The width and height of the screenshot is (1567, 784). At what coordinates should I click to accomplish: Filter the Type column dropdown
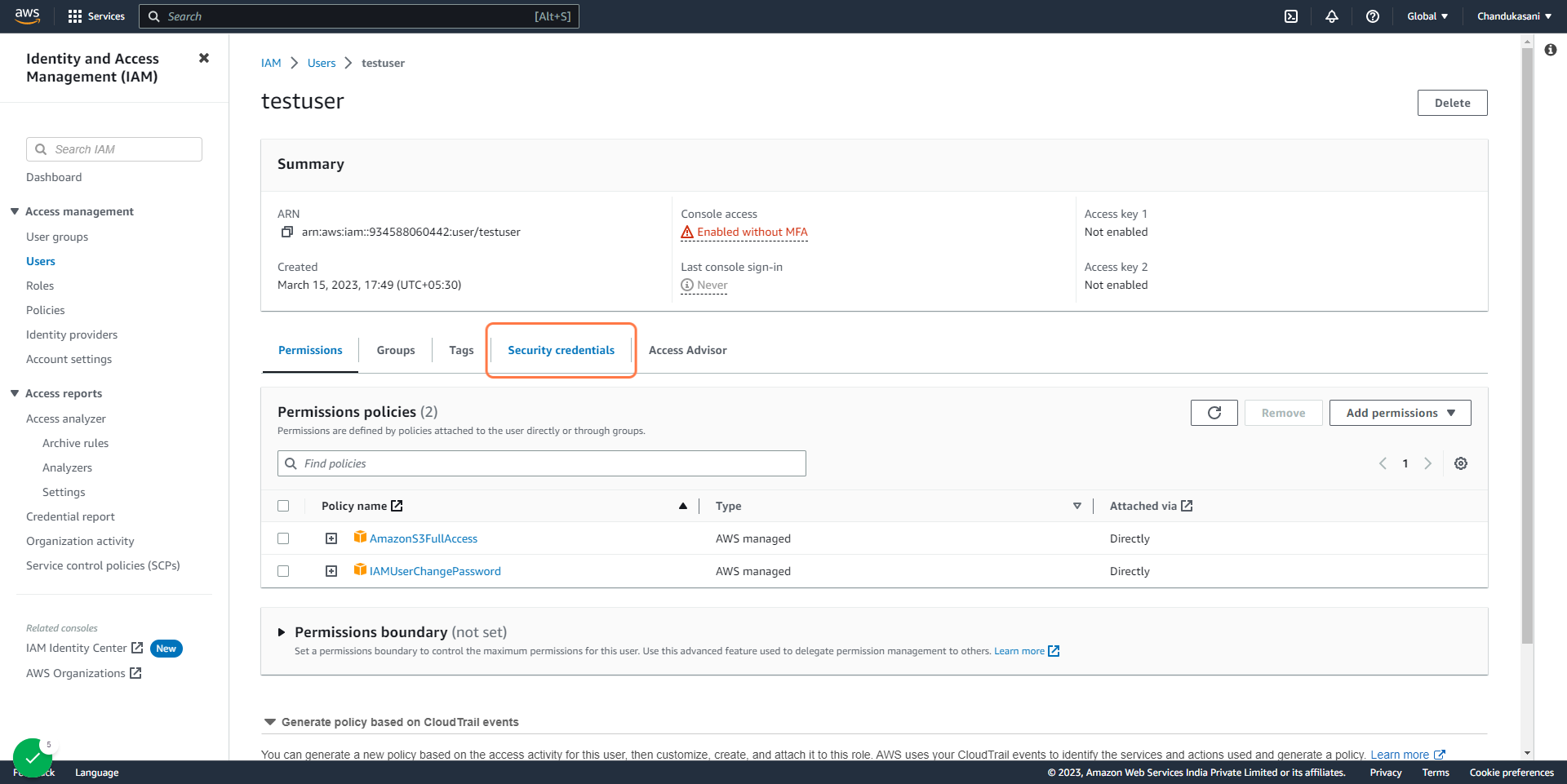pos(1077,506)
